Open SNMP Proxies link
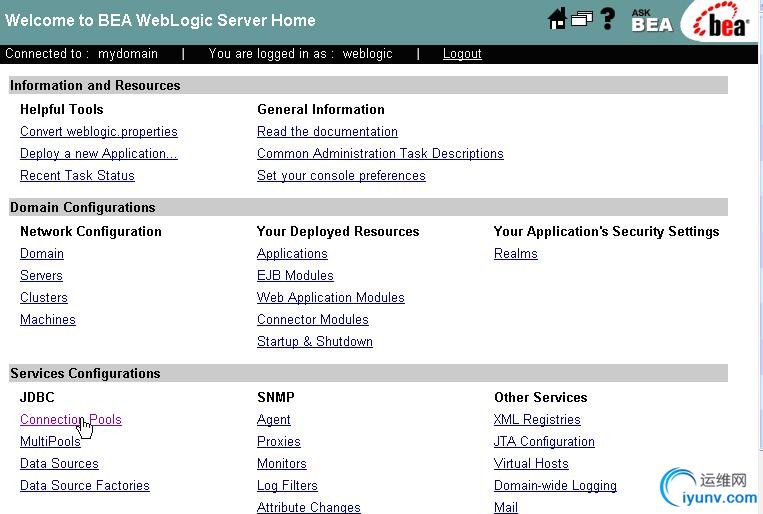Image resolution: width=763 pixels, height=514 pixels. (x=278, y=441)
